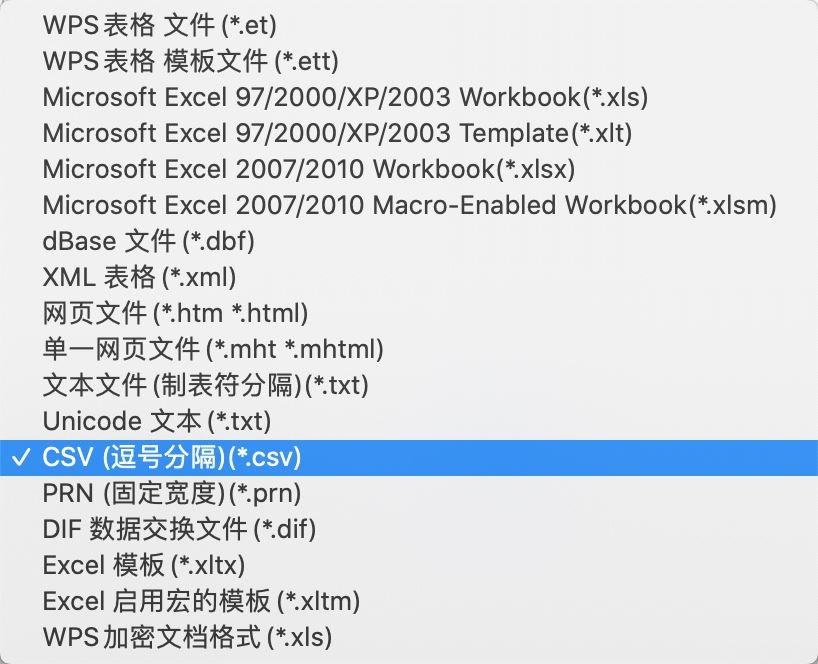Select Excel 2007/2010 Macro-Enabled Workbook (*.xlsm)

tap(409, 205)
